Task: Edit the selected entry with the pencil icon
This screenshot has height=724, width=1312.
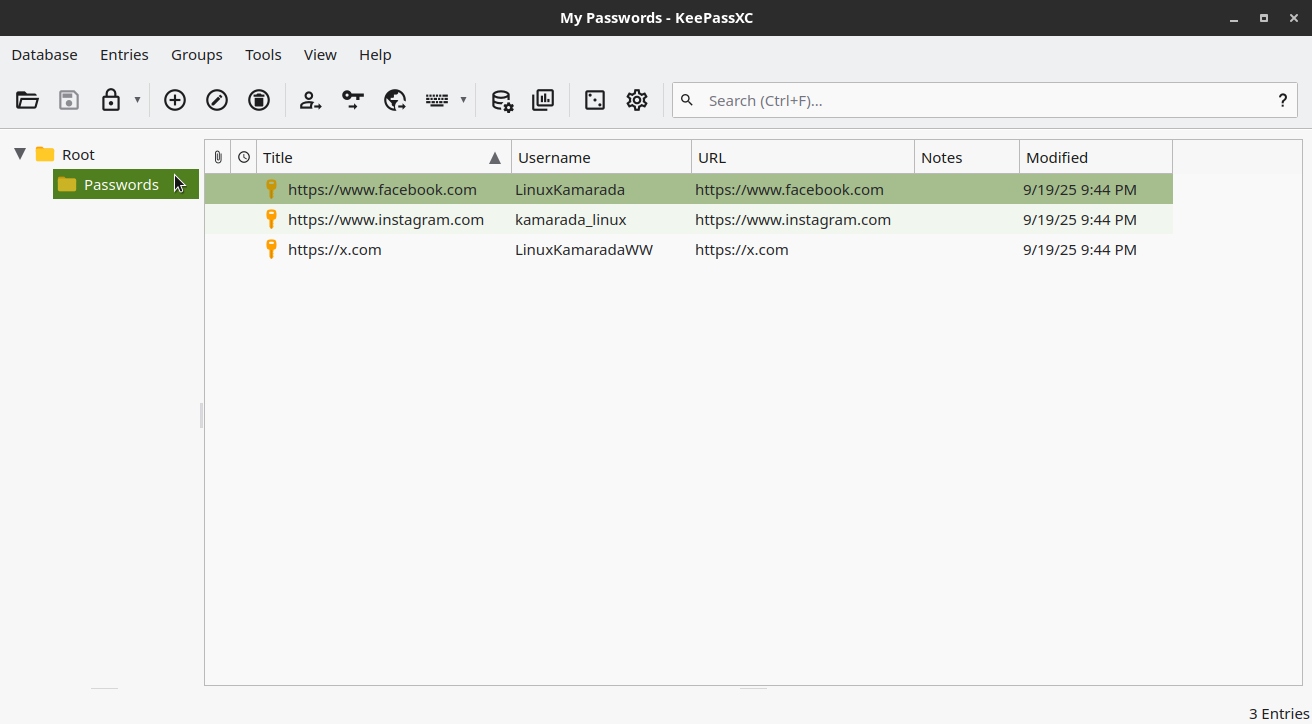Action: (217, 100)
